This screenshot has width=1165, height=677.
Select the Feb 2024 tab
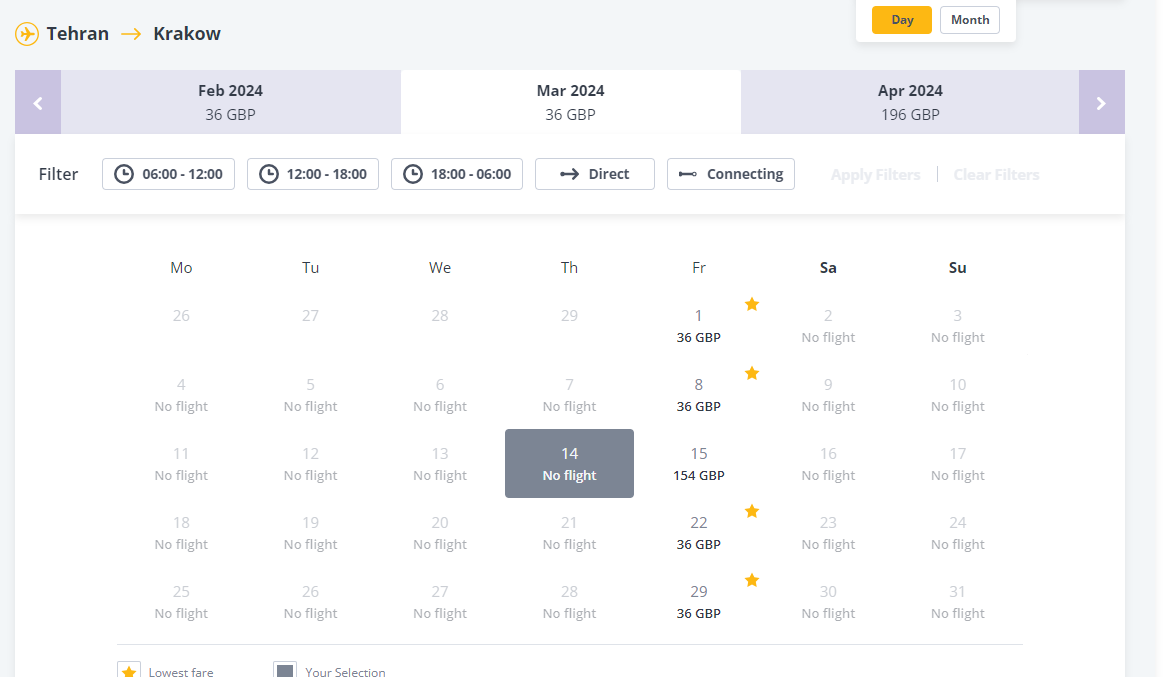pos(230,103)
